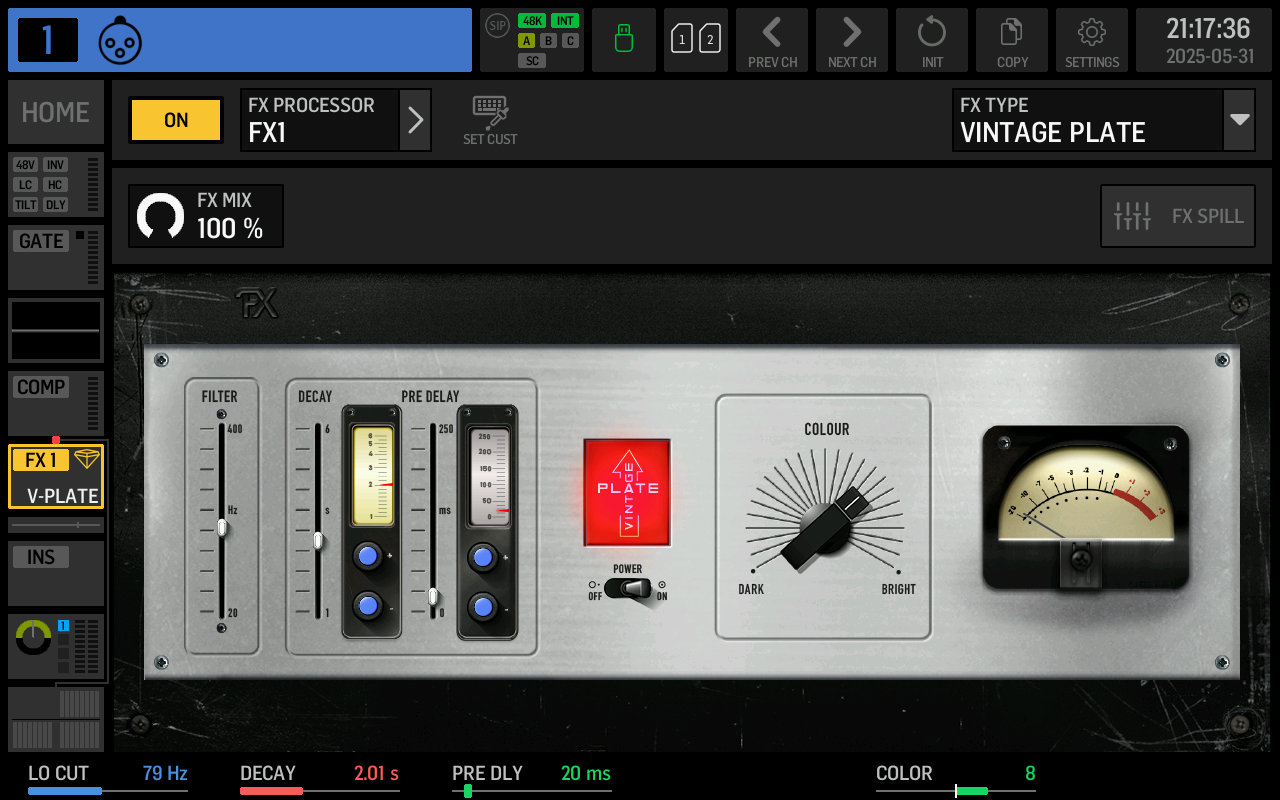Click the COPY icon
This screenshot has height=800, width=1280.
(1012, 40)
